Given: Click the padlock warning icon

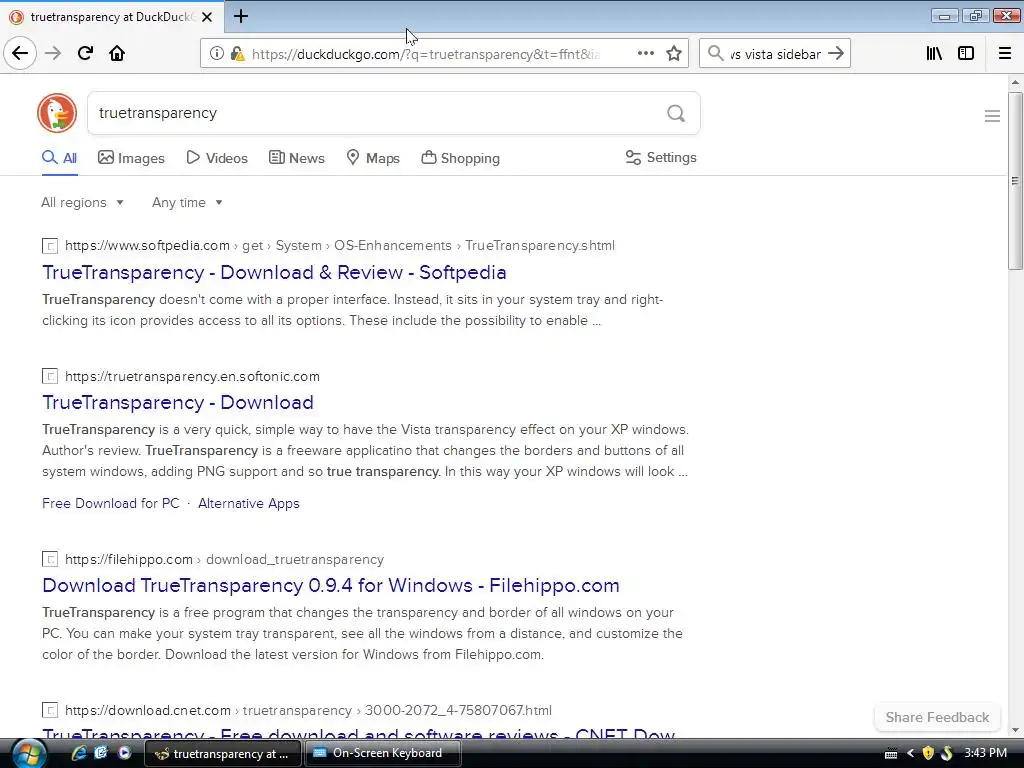Looking at the screenshot, I should [238, 54].
